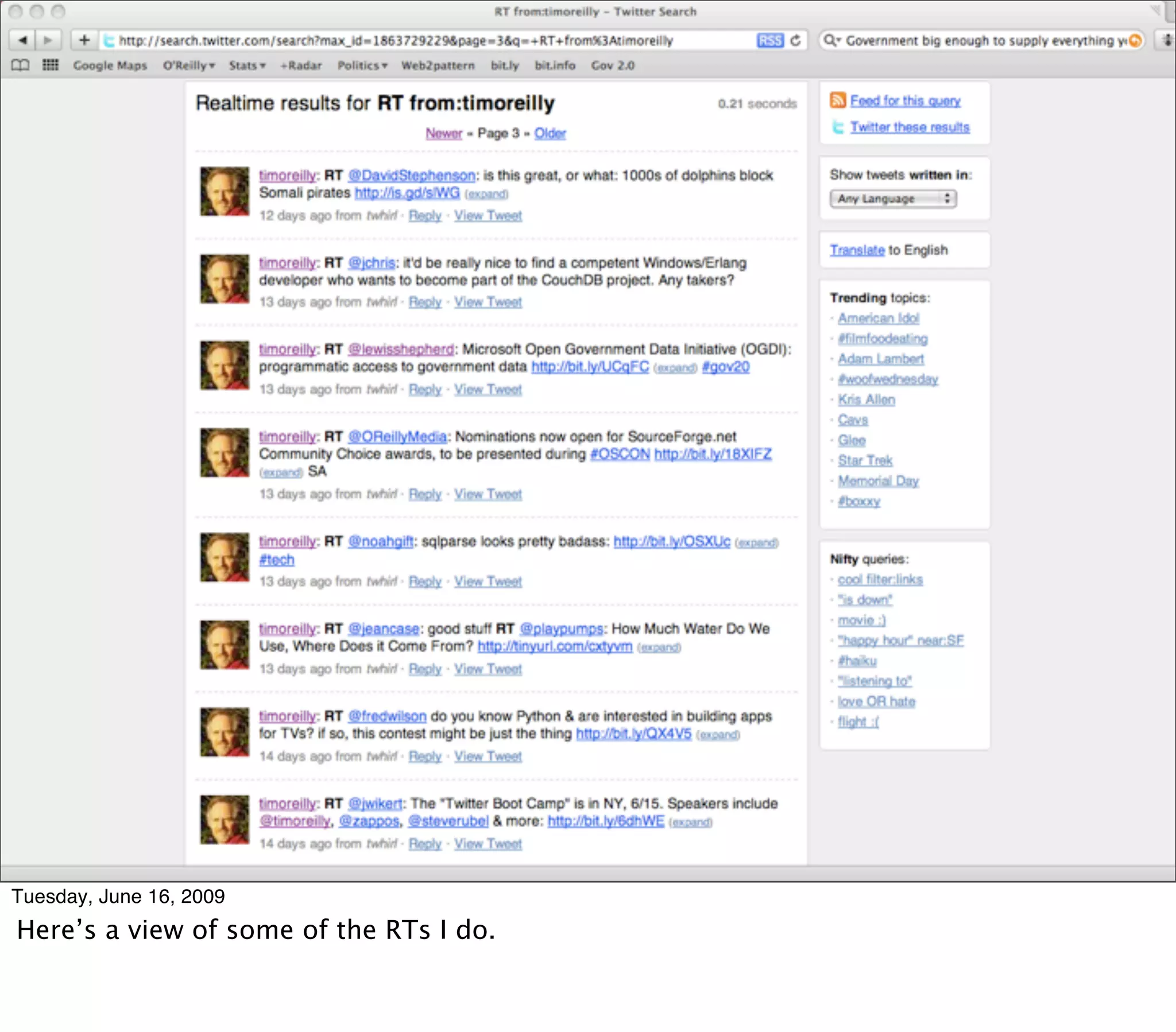
Task: Open the @jchris profile link
Action: click(371, 263)
